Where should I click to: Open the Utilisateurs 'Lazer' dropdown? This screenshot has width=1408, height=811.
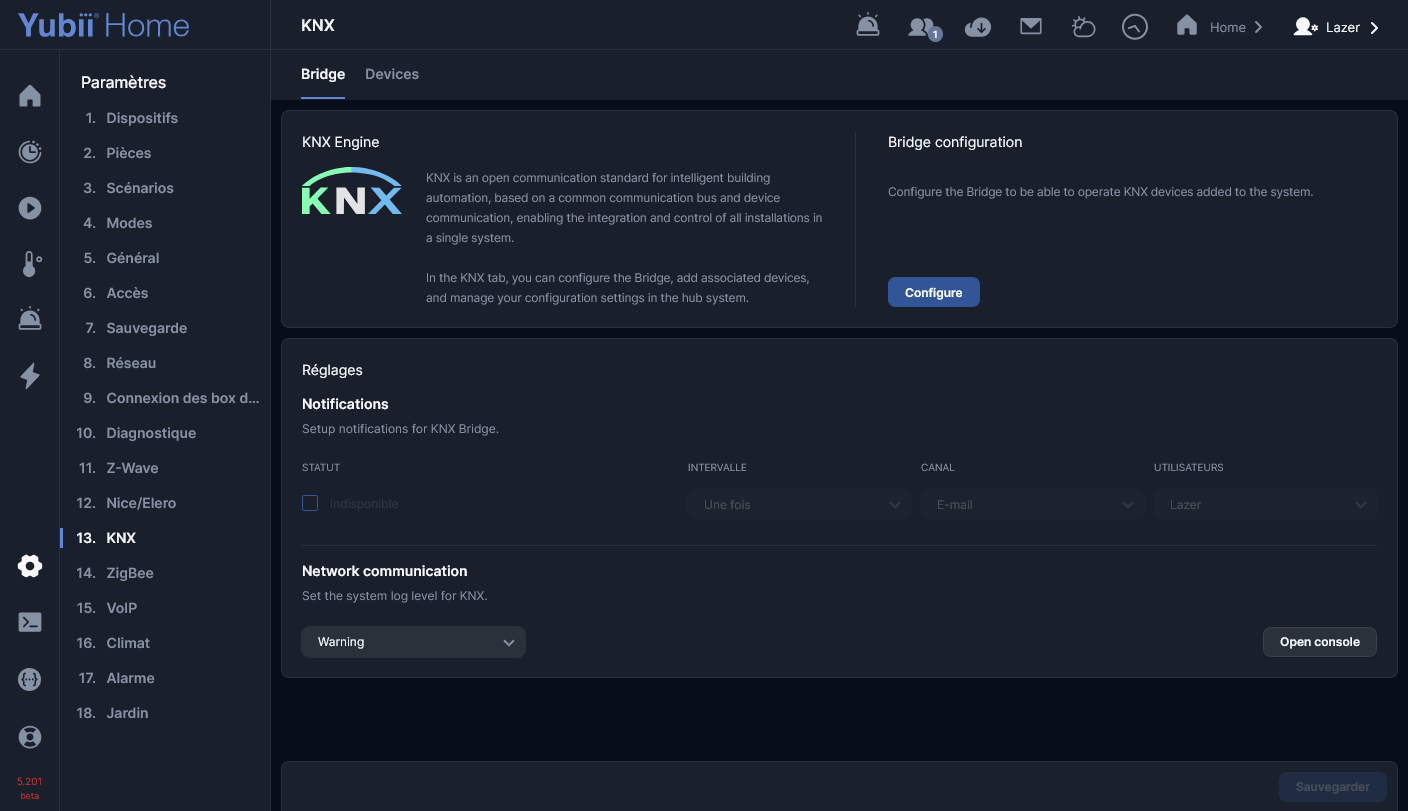pos(1265,505)
